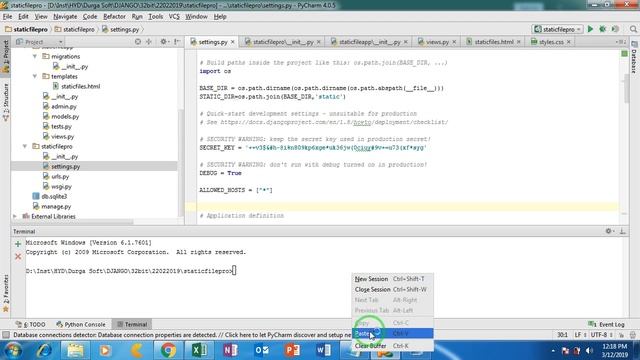Close the settings.py editor tab
This screenshot has width=640, height=360.
[233, 42]
